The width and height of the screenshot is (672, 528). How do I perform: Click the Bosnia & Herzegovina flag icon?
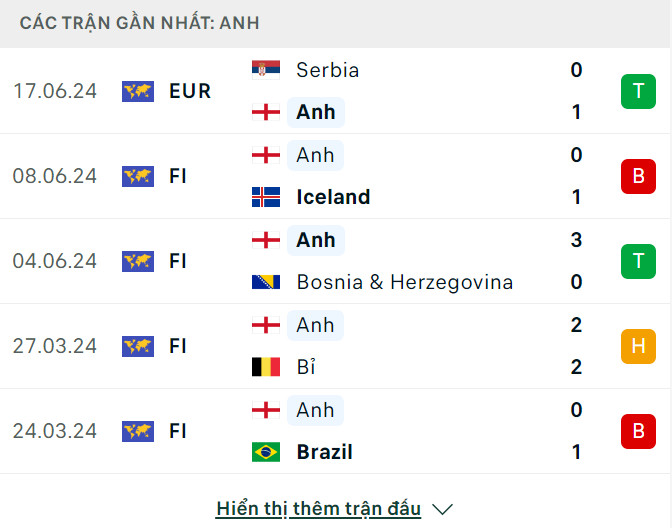pyautogui.click(x=266, y=282)
